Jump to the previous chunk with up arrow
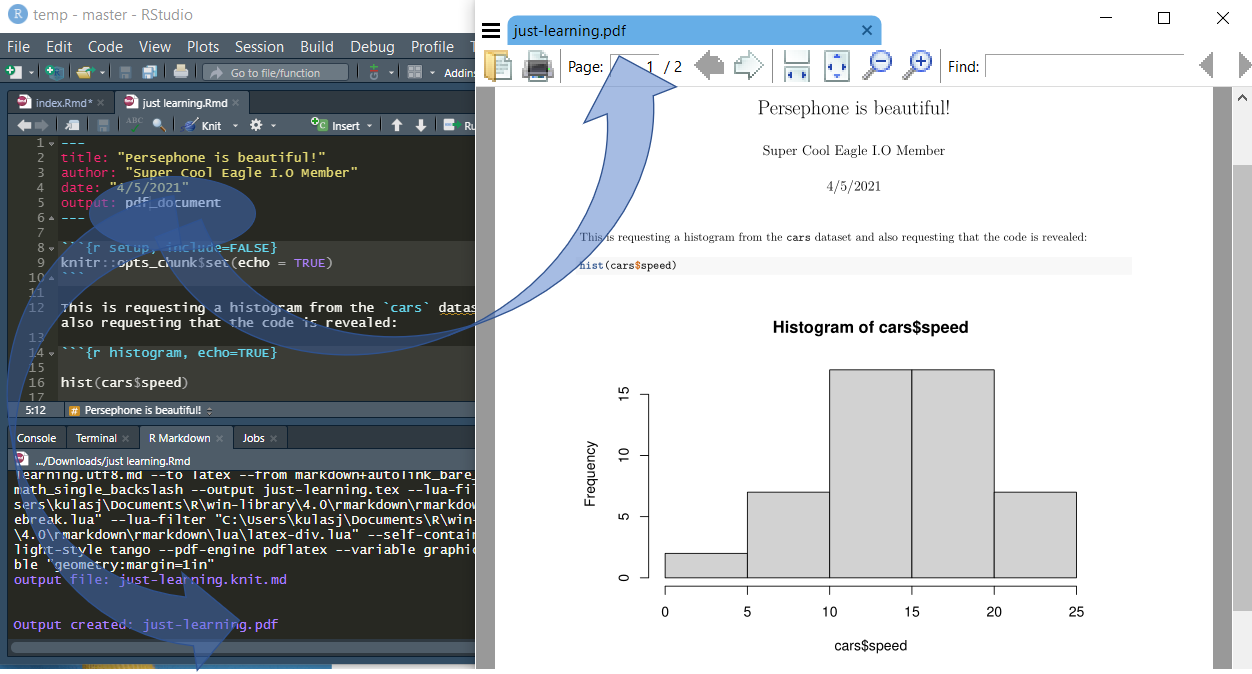Viewport: 1252px width, 674px height. point(397,125)
